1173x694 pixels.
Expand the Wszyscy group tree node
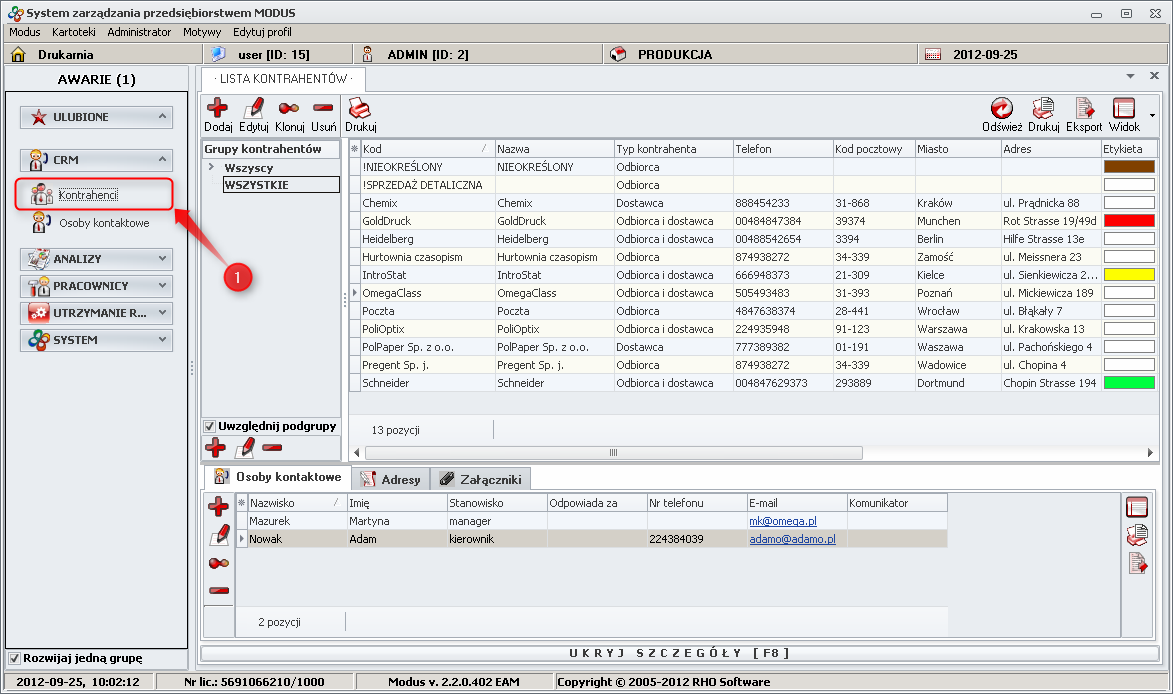(211, 168)
